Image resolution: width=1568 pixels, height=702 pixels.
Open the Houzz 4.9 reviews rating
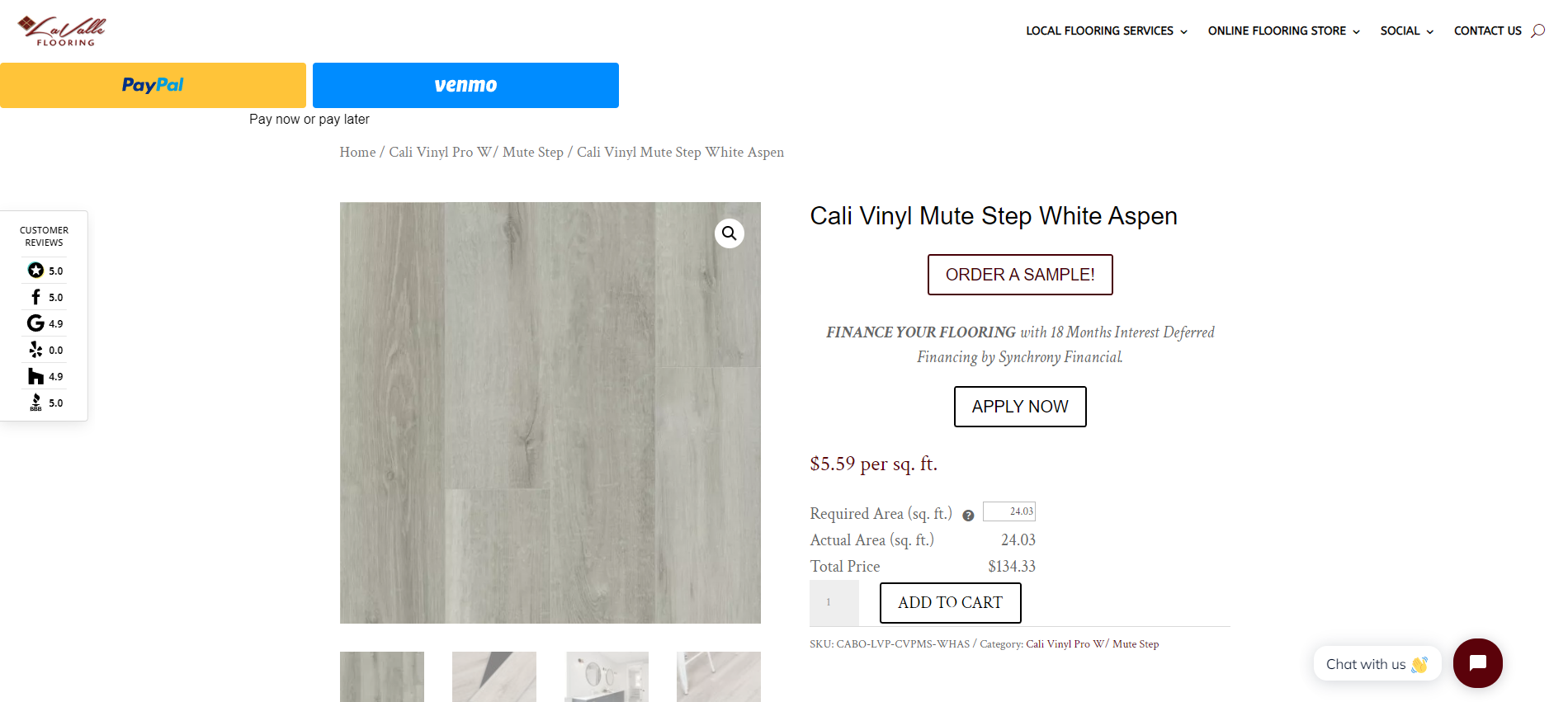tap(45, 376)
